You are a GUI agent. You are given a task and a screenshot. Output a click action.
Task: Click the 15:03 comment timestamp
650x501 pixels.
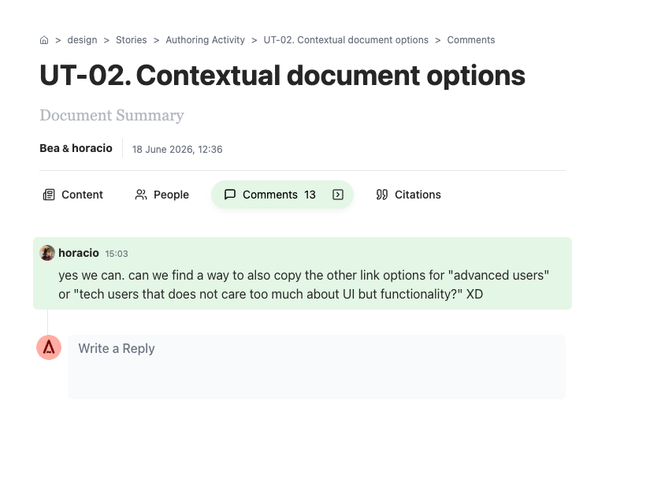pyautogui.click(x=116, y=254)
